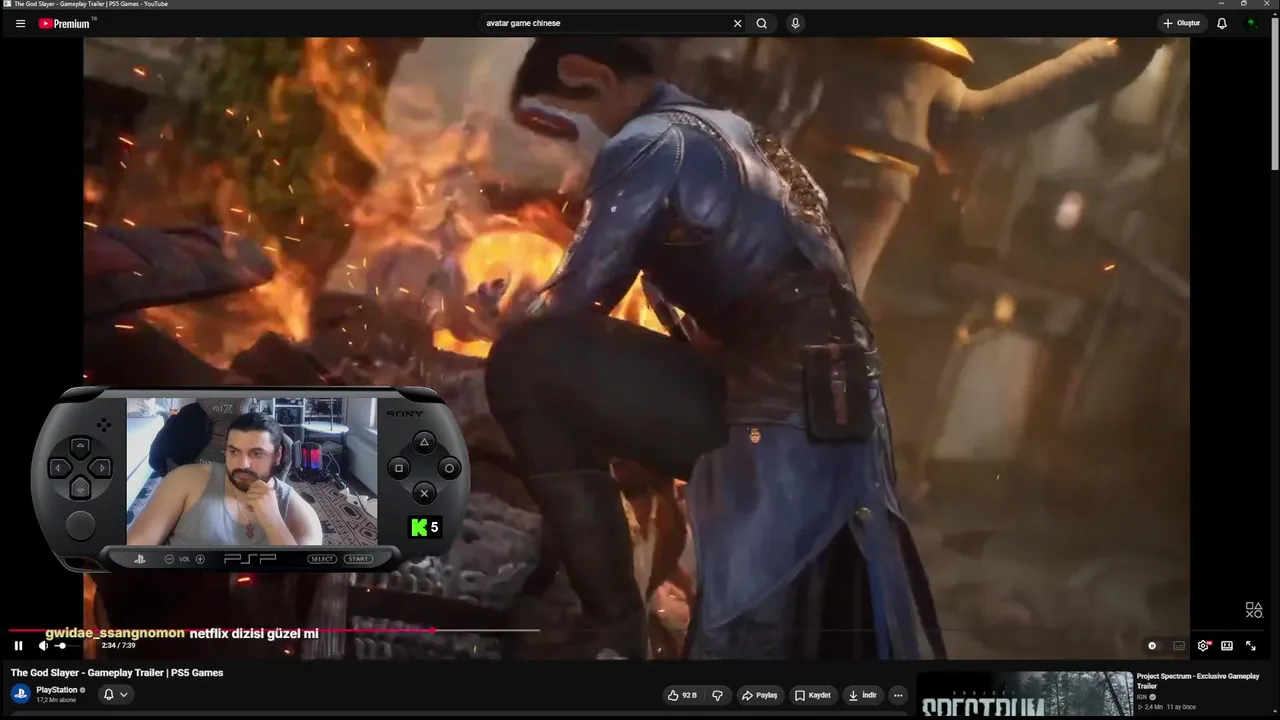Open the YouTube guide hamburger menu
This screenshot has height=720, width=1280.
[20, 23]
